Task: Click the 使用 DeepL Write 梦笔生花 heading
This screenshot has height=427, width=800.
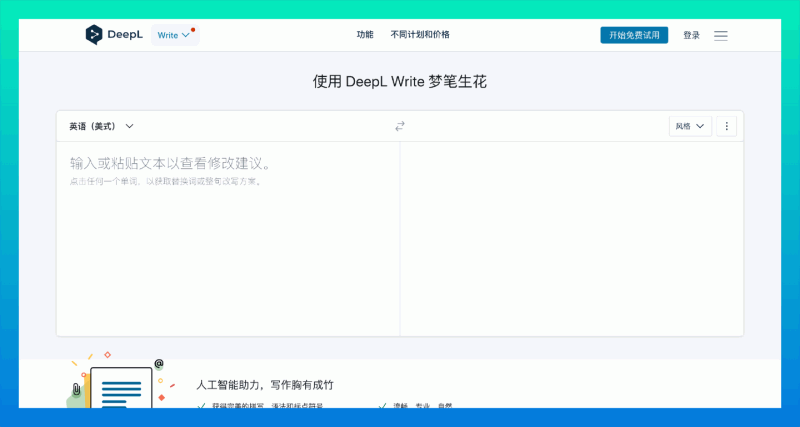Action: 400,82
